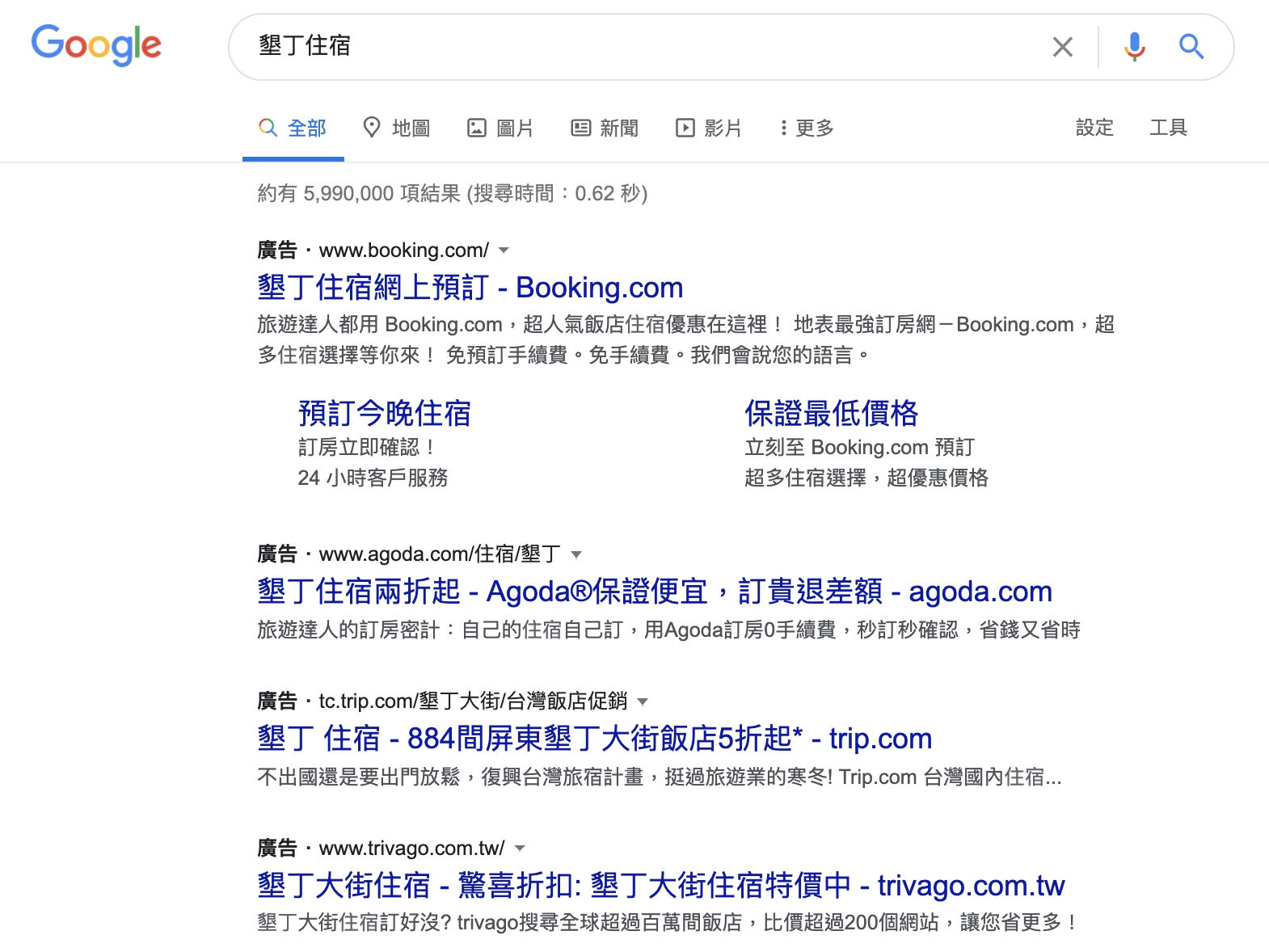Click the three-dot icon beside 更多
The width and height of the screenshot is (1269, 952).
783,128
